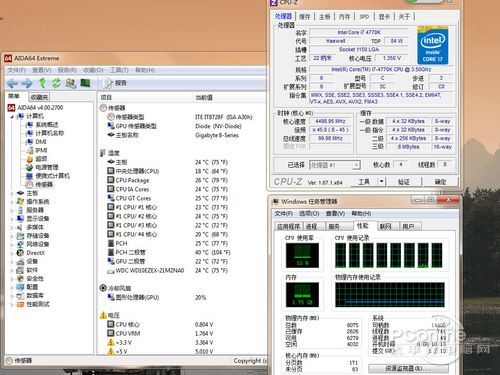The height and width of the screenshot is (375, 500).
Task: Open 选项(O) menu in Task Manager
Action: point(309,213)
